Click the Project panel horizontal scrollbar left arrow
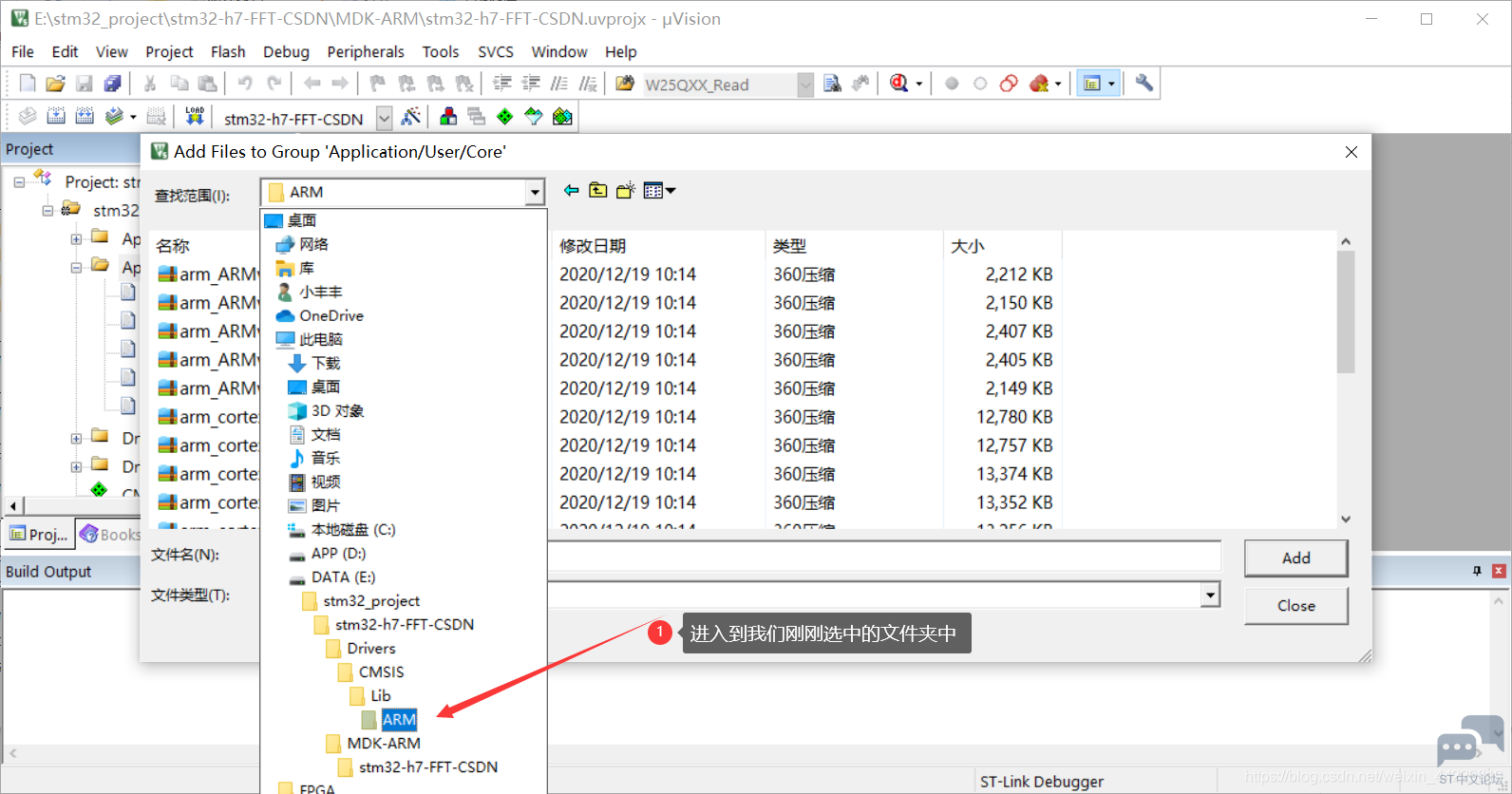This screenshot has height=794, width=1512. (13, 506)
